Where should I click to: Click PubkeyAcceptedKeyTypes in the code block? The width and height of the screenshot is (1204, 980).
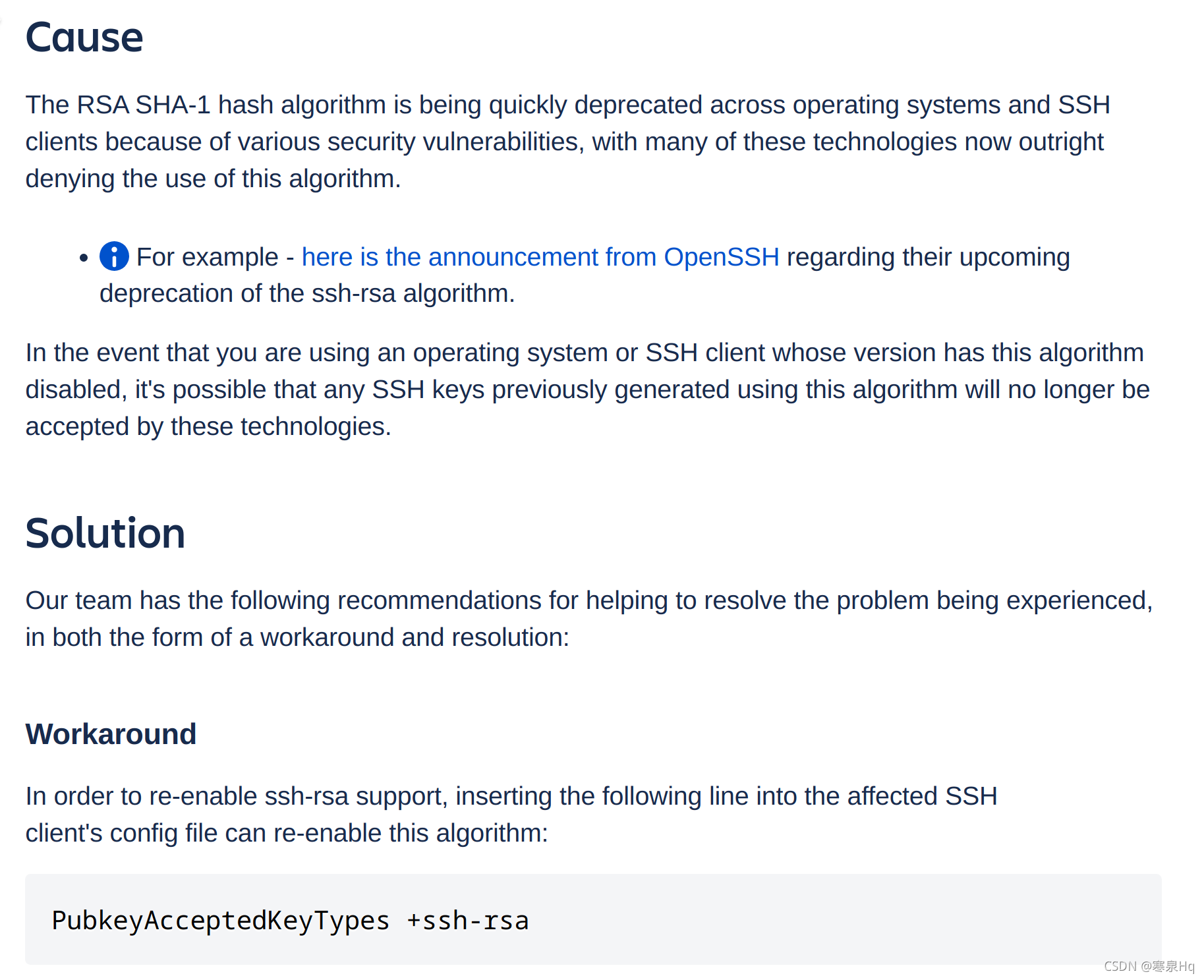tap(221, 920)
